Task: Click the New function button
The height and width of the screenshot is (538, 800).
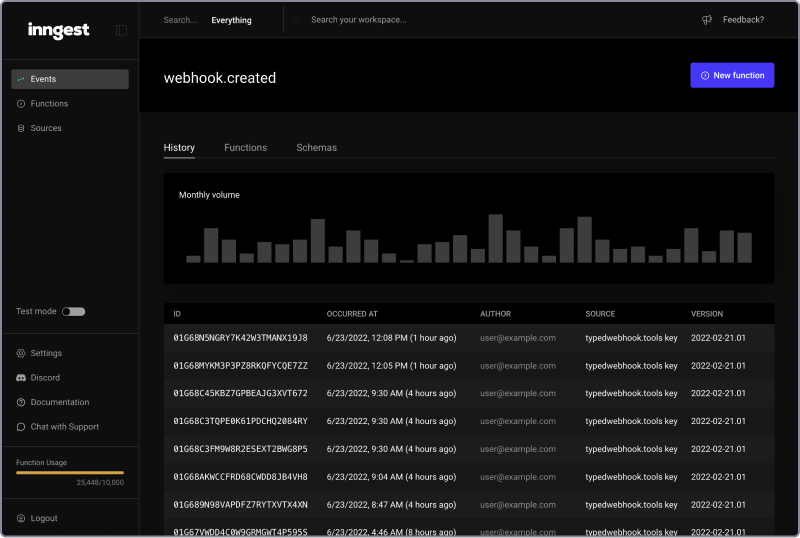Action: [x=732, y=75]
